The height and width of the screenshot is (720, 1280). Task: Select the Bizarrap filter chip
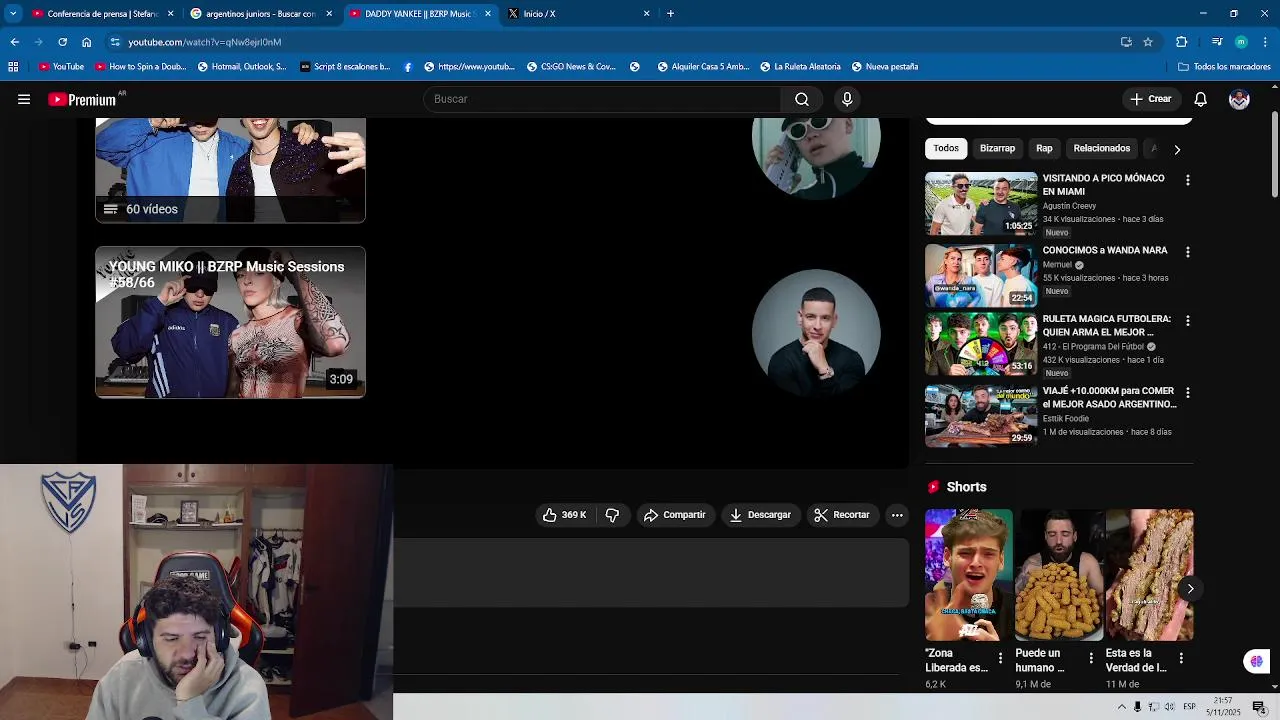point(997,148)
